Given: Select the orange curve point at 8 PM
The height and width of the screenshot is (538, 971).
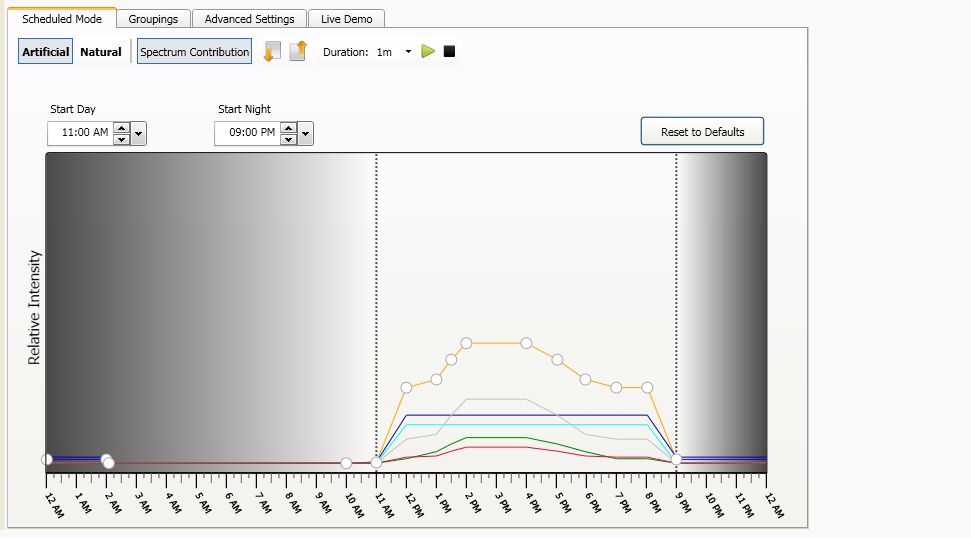Looking at the screenshot, I should point(647,388).
